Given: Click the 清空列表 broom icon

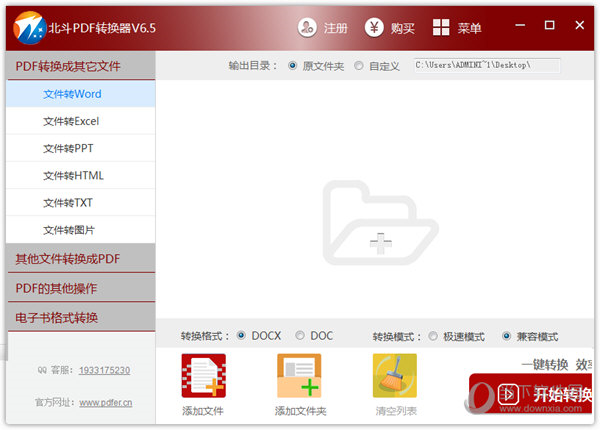Looking at the screenshot, I should coord(395,376).
